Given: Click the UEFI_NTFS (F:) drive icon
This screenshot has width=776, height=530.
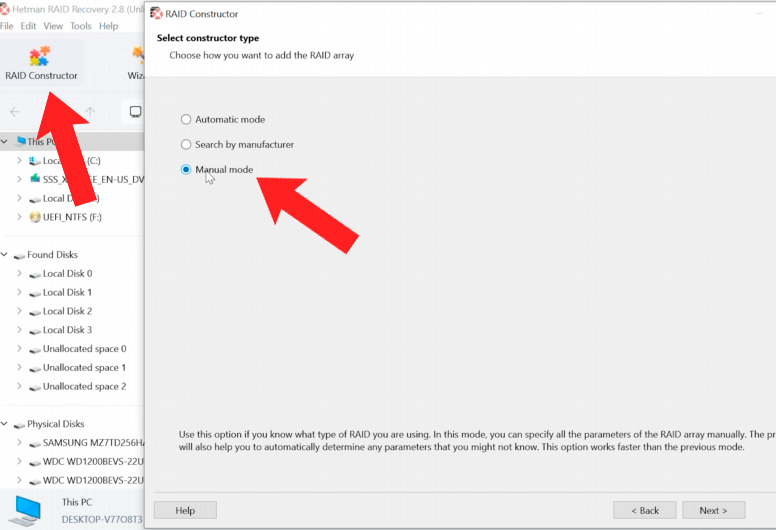Looking at the screenshot, I should click(x=35, y=217).
